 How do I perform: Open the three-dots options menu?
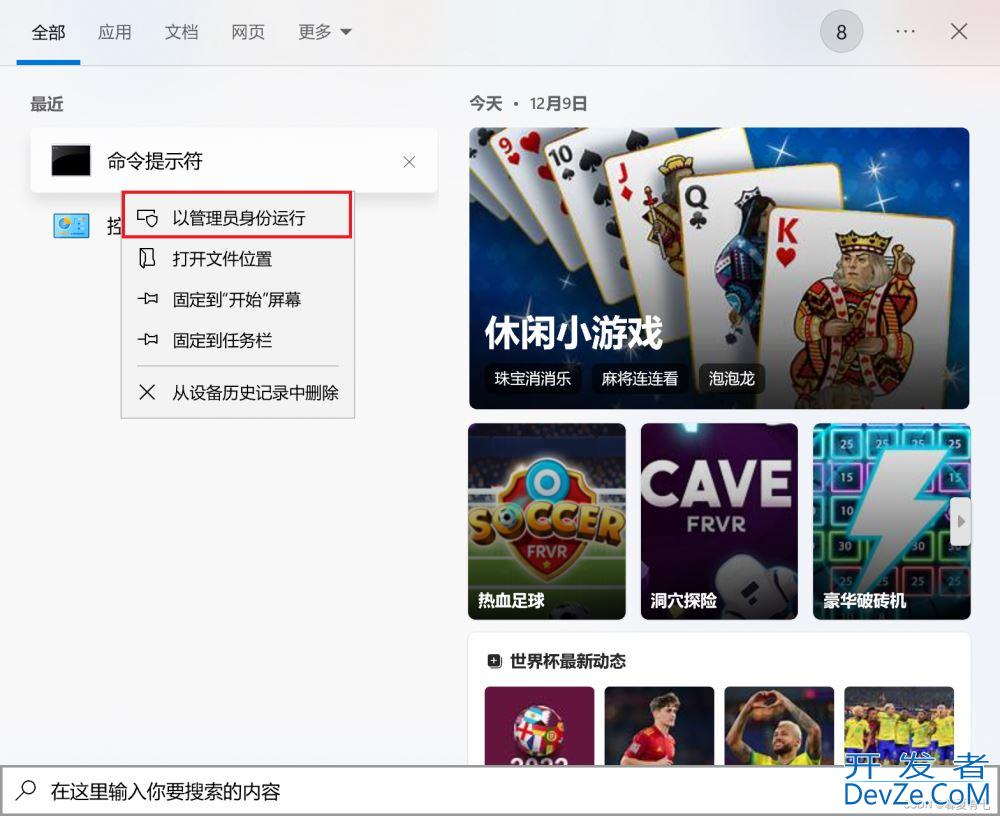906,31
